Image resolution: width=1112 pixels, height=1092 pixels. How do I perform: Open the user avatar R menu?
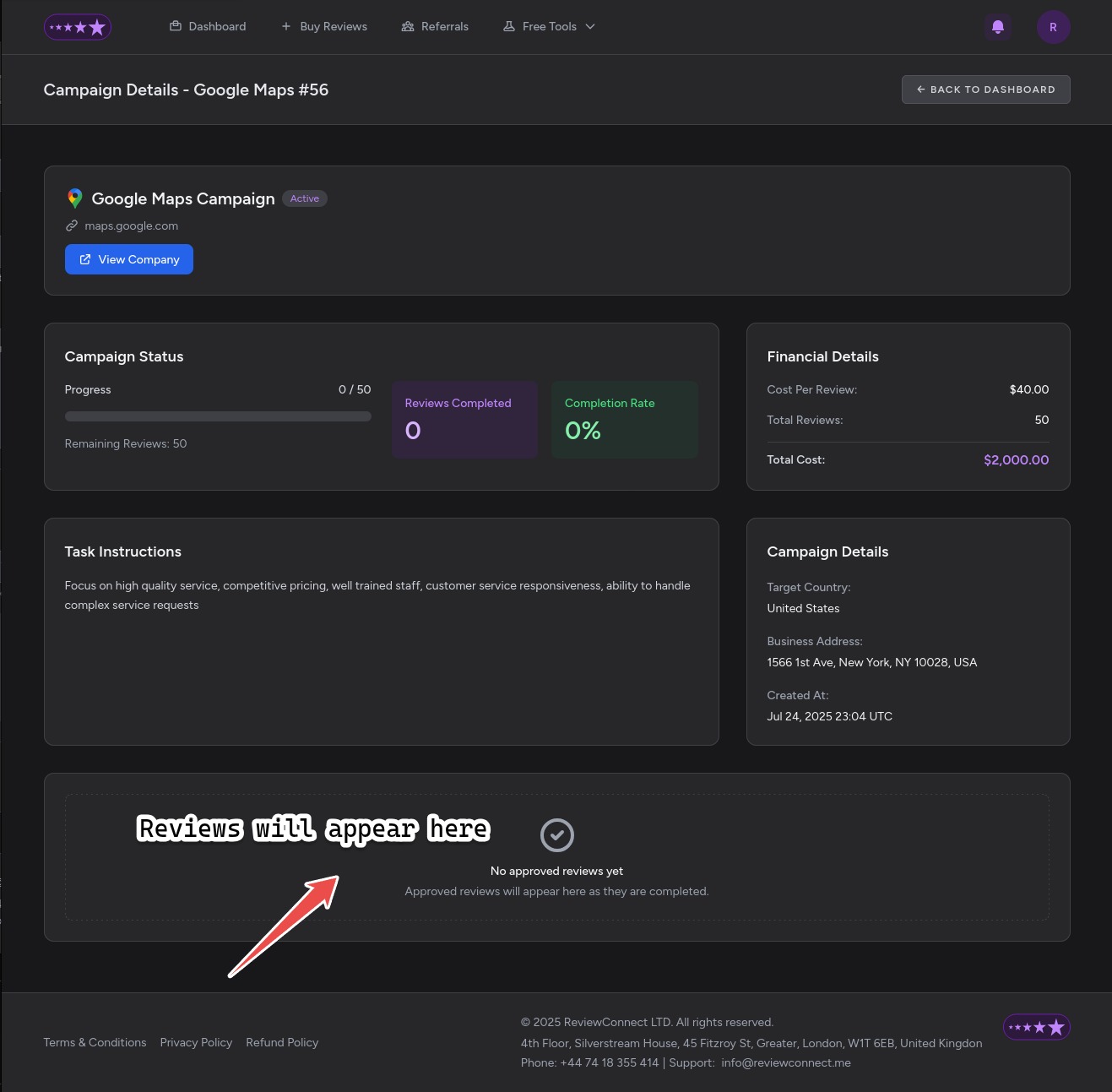(1053, 27)
